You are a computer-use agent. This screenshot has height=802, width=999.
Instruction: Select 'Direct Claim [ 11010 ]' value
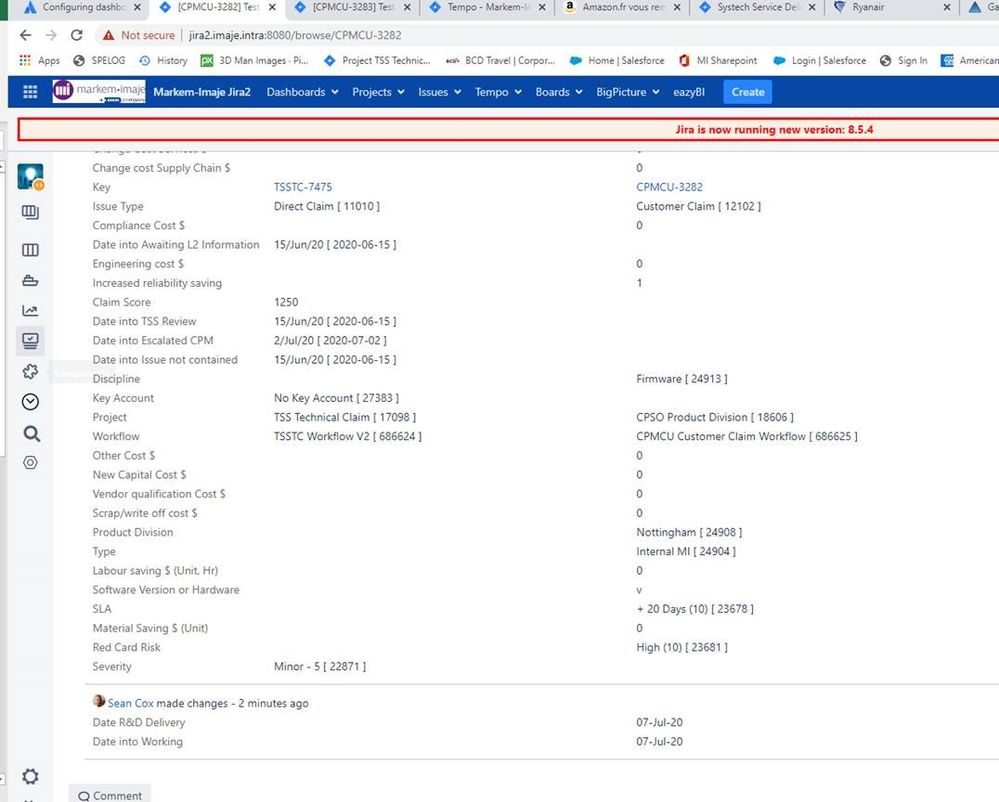point(327,206)
